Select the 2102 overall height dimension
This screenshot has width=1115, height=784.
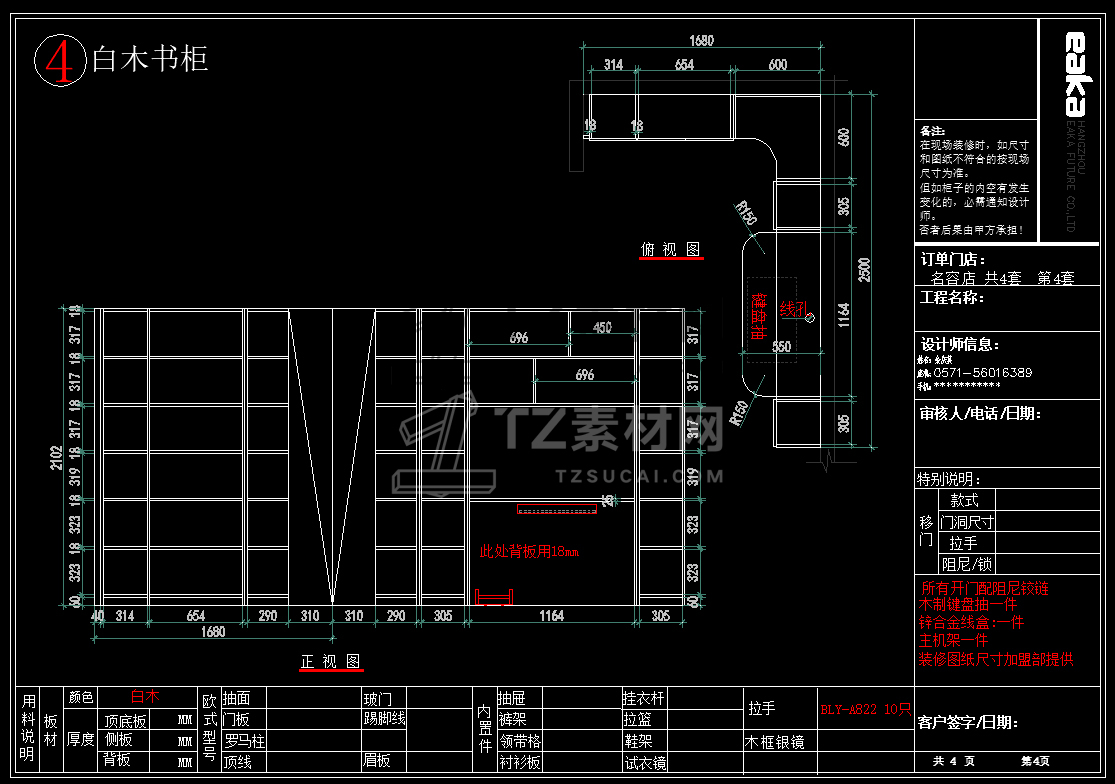(56, 458)
